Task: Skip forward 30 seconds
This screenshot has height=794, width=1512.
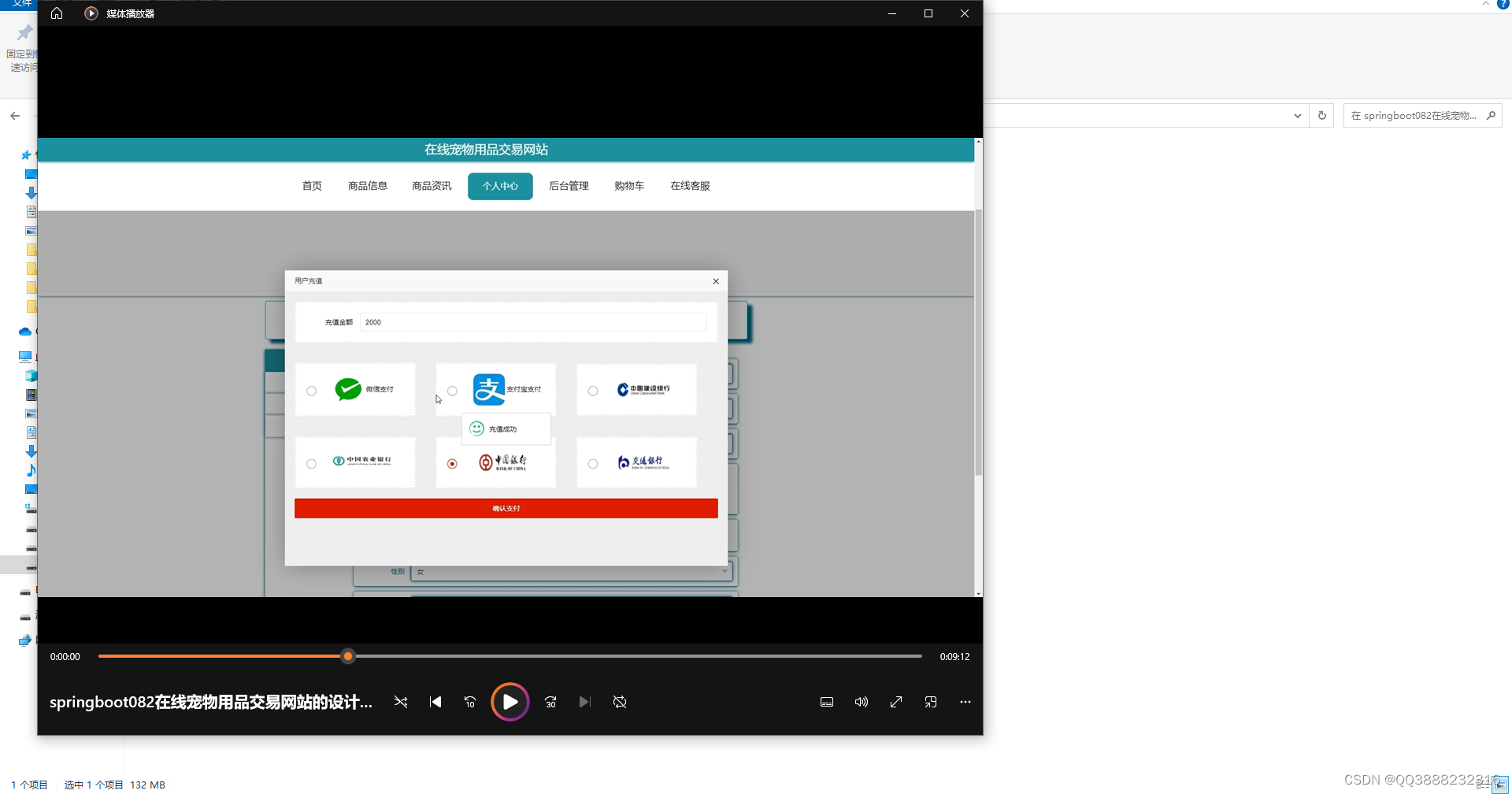Action: [550, 702]
